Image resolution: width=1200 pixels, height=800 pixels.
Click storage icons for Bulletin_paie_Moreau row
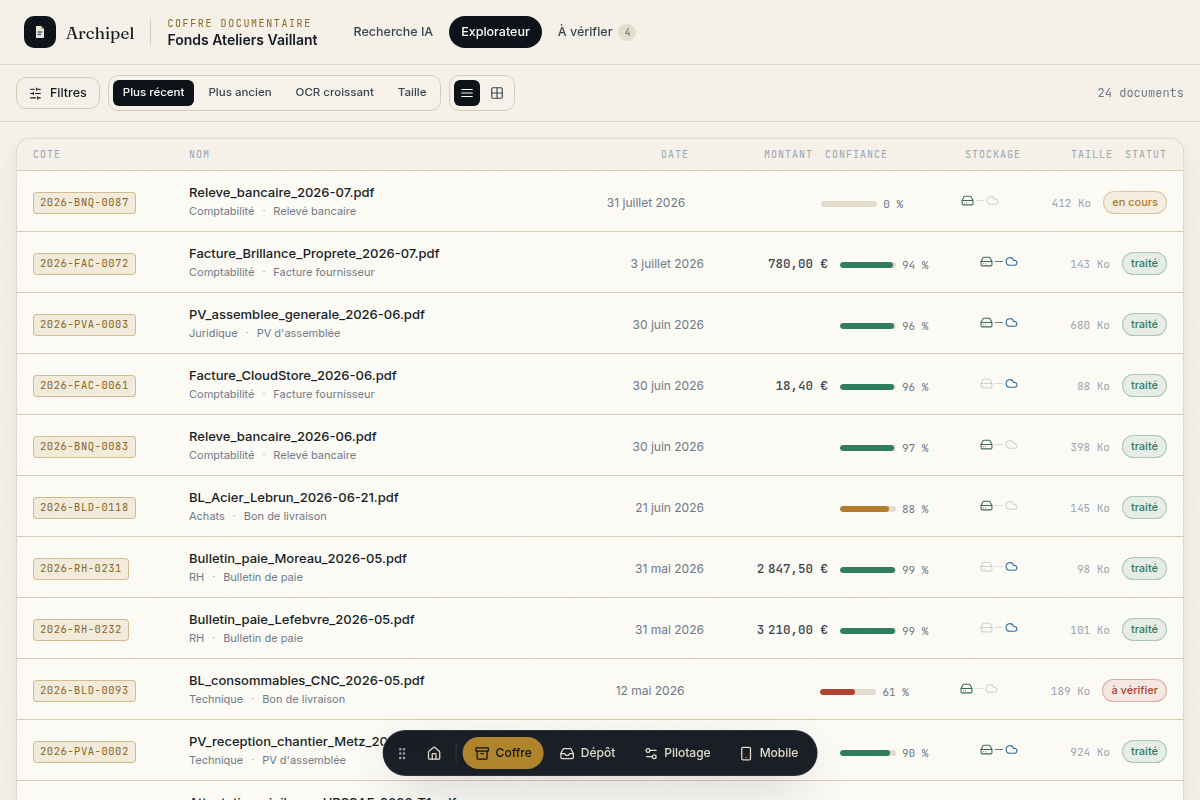click(x=998, y=567)
